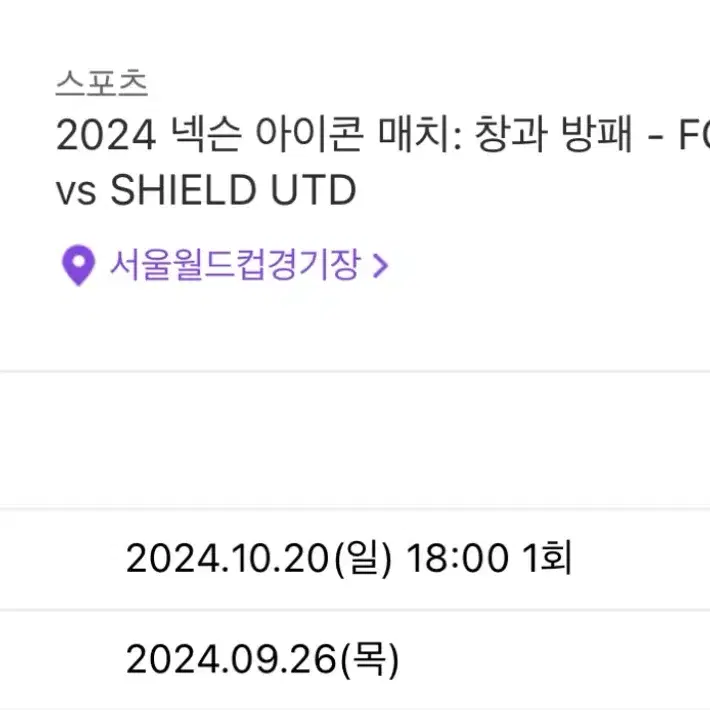Click the blank section between the divider lines
710x710 pixels.
(x=355, y=440)
